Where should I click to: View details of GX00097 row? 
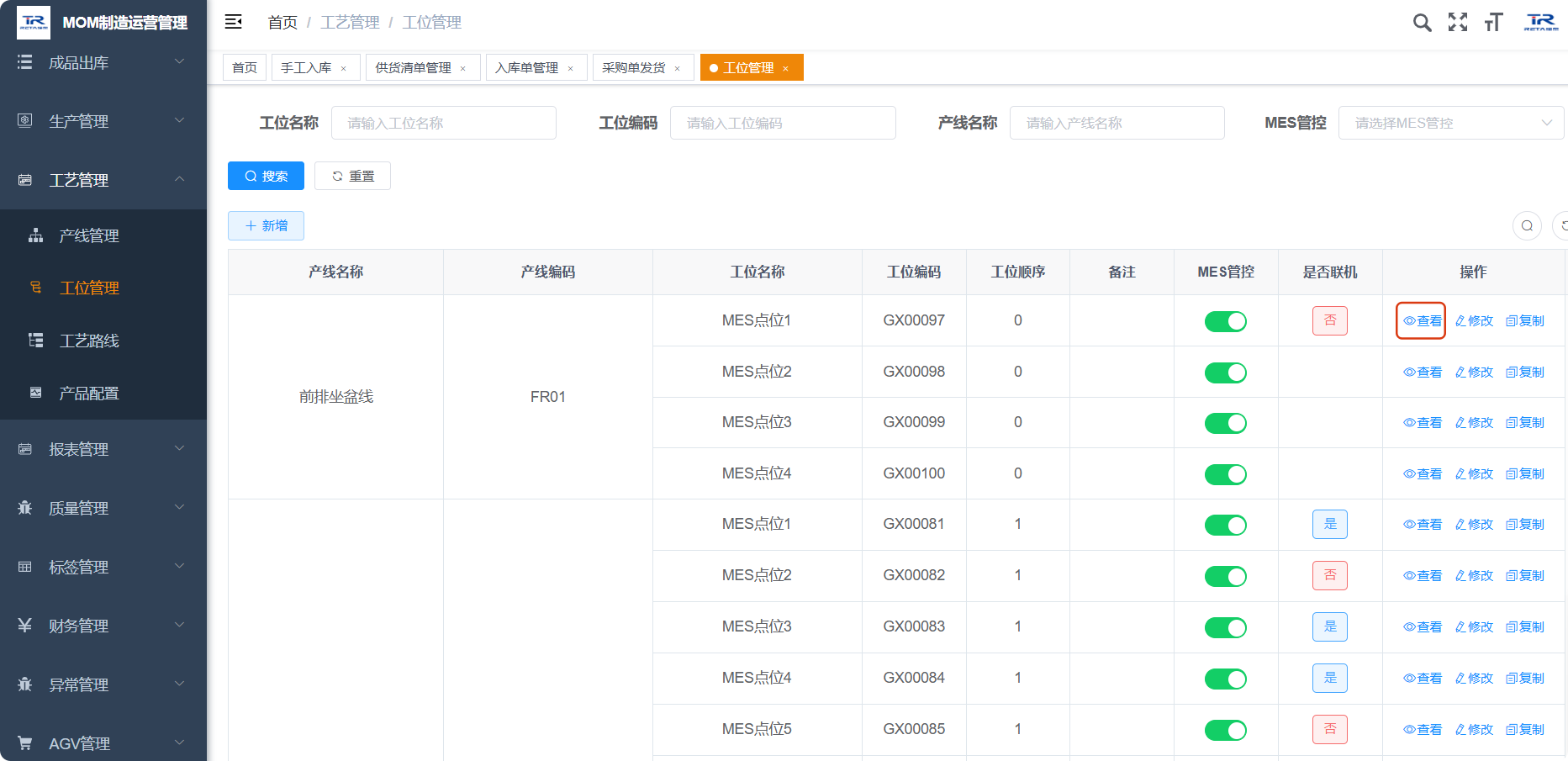pyautogui.click(x=1422, y=320)
